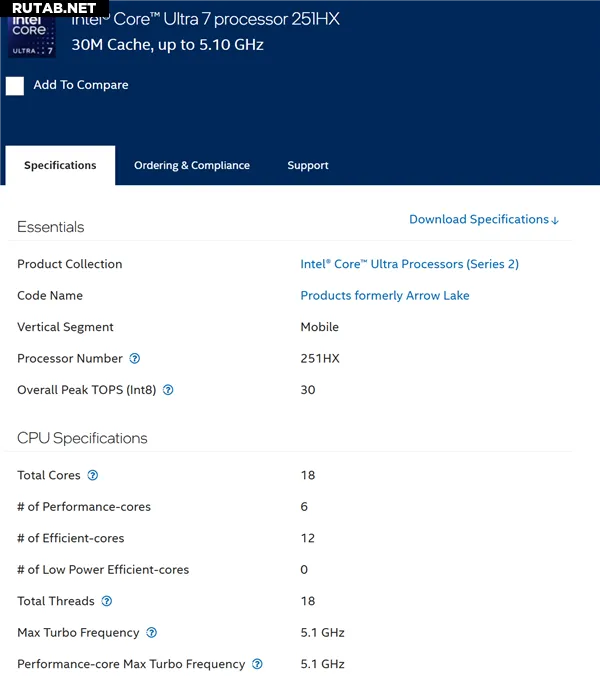This screenshot has width=600, height=676.
Task: Click help icon next to Total Threads
Action: tap(107, 601)
